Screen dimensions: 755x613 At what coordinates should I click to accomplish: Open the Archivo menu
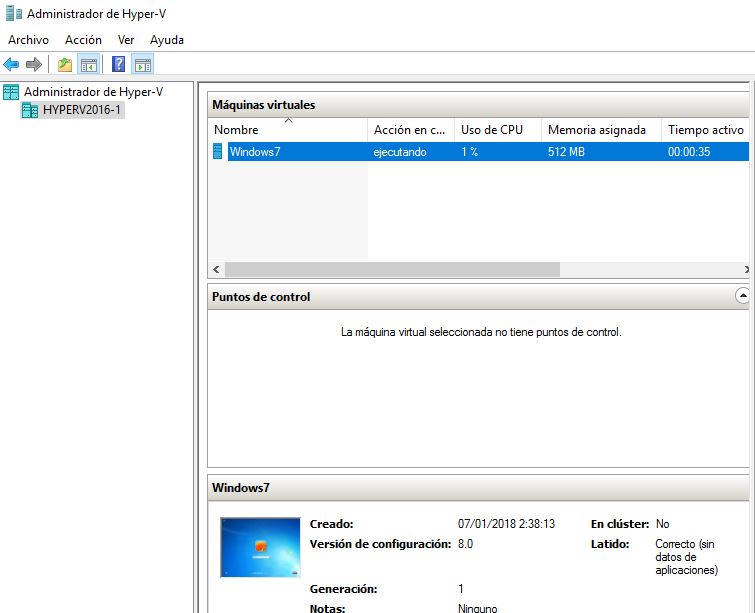pos(28,40)
